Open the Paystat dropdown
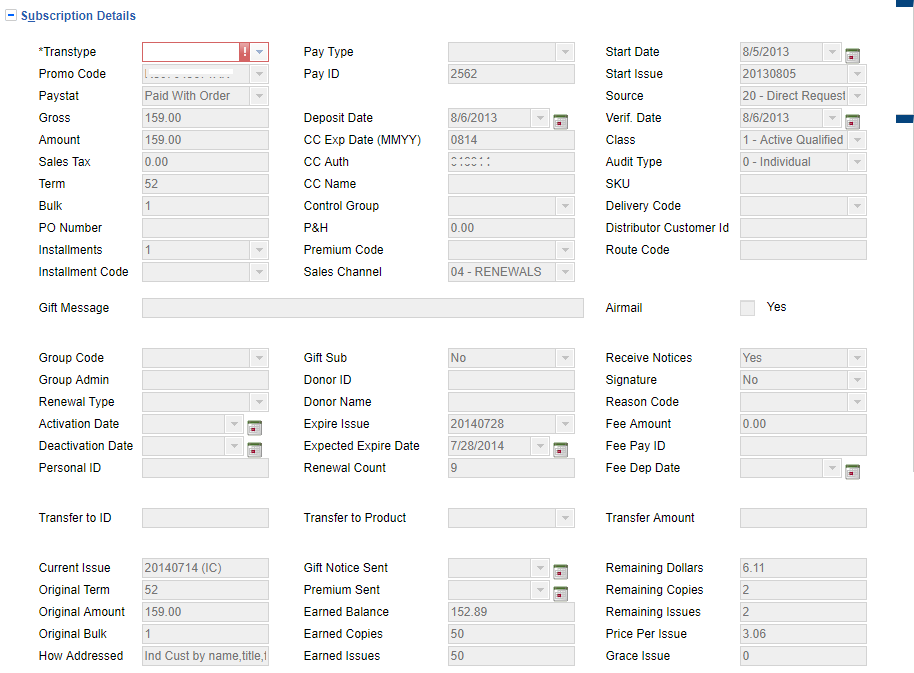 tap(259, 96)
